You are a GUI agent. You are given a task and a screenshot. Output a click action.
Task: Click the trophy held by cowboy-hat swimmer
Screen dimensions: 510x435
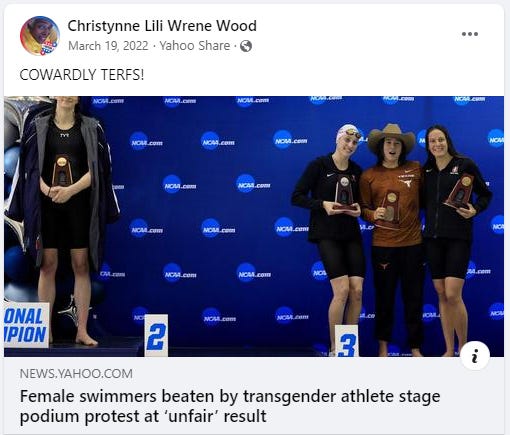point(389,209)
